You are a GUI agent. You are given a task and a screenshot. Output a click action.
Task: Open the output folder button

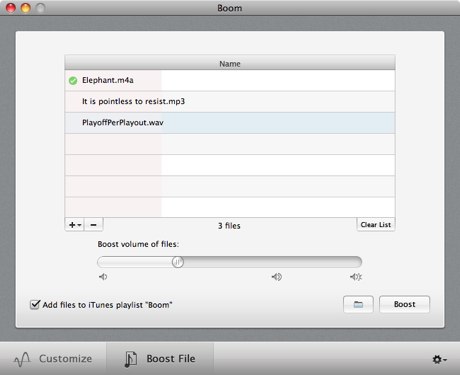(x=358, y=304)
